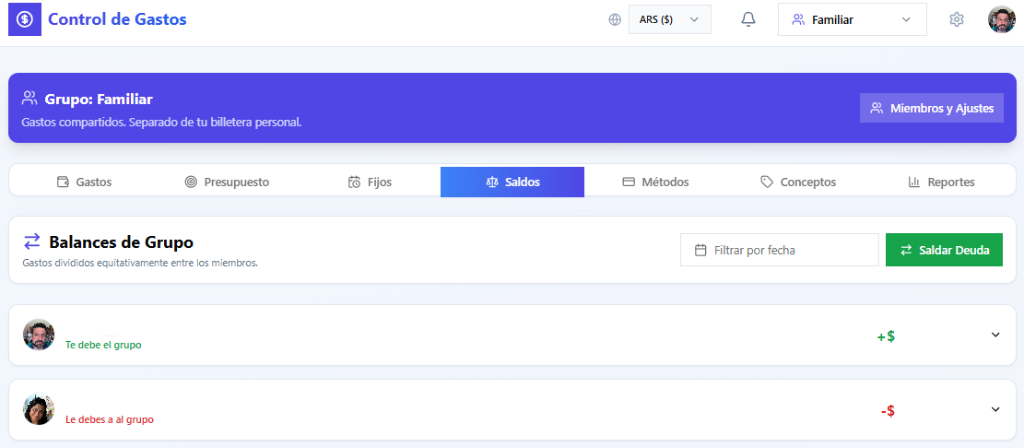This screenshot has height=448, width=1024.
Task: Click the second member's avatar photo
Action: [x=39, y=409]
